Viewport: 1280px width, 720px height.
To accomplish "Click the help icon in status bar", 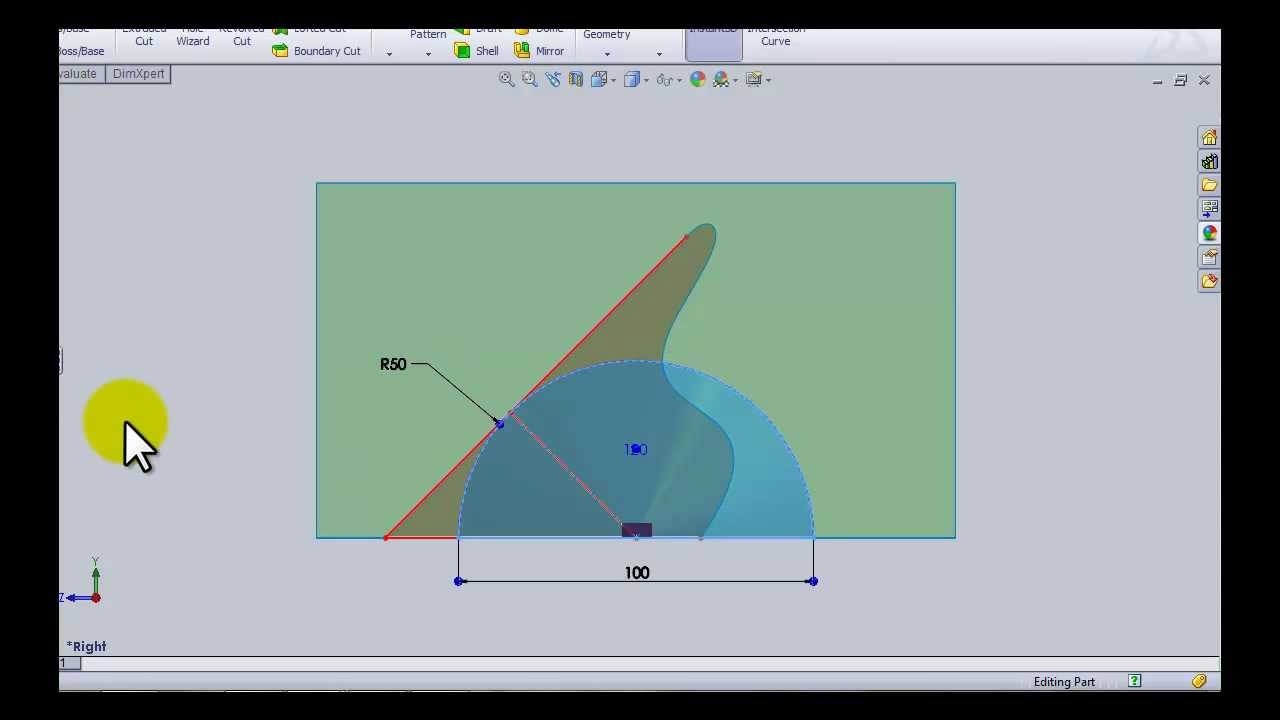I will tap(1134, 681).
